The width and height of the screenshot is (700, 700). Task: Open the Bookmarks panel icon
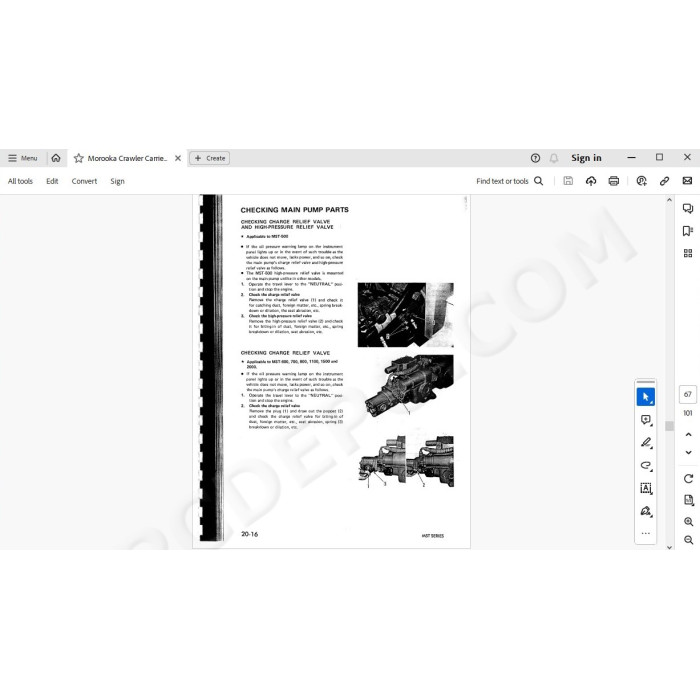pos(688,231)
